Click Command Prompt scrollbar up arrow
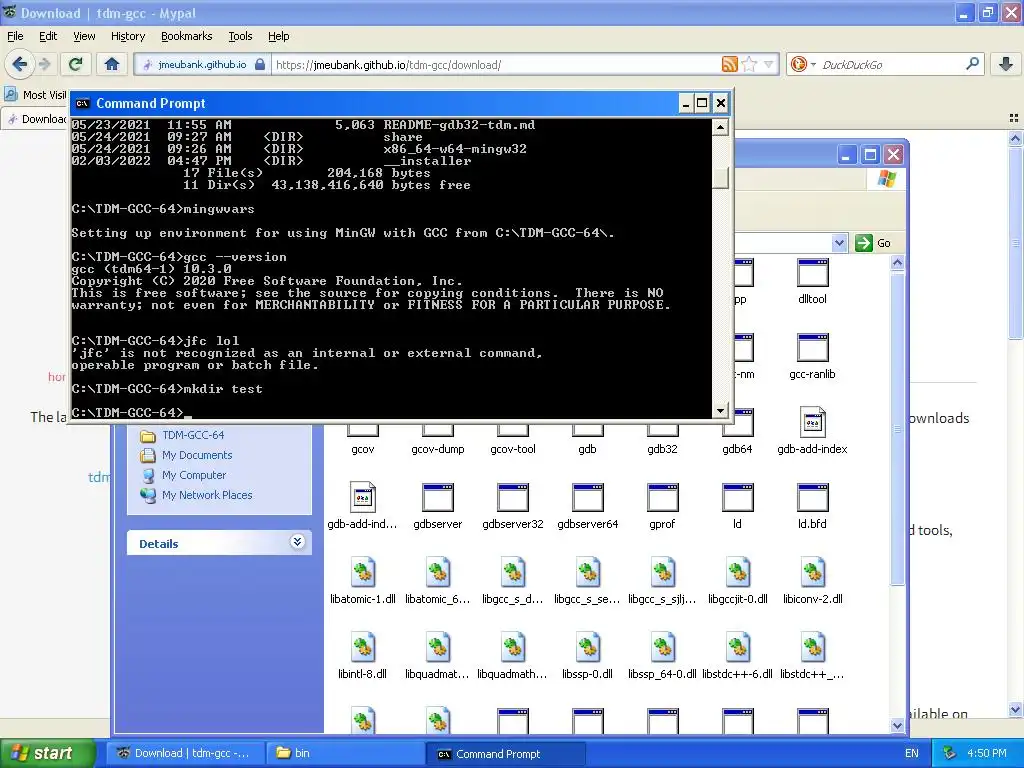This screenshot has width=1024, height=768. point(720,127)
